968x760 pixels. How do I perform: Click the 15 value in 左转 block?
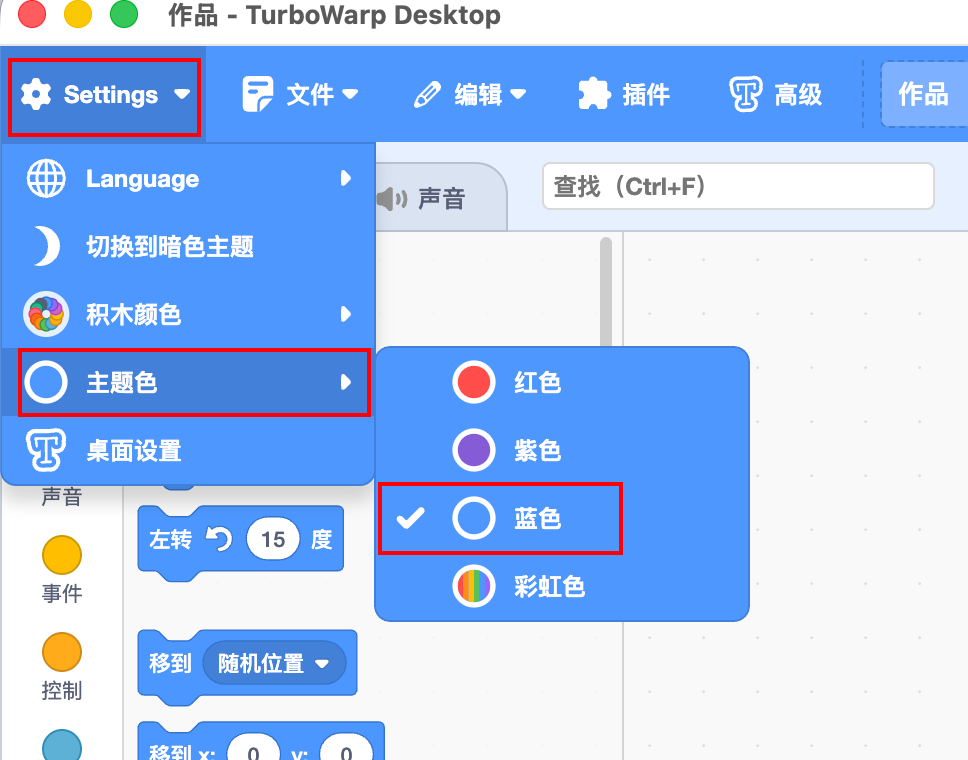pyautogui.click(x=273, y=539)
